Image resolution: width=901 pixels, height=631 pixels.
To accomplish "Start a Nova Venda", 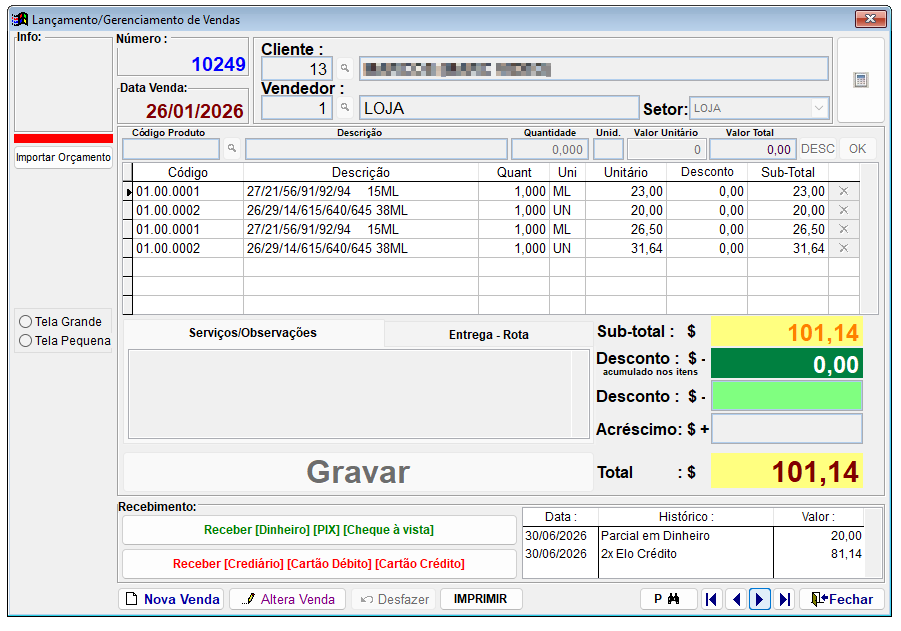I will click(x=171, y=599).
